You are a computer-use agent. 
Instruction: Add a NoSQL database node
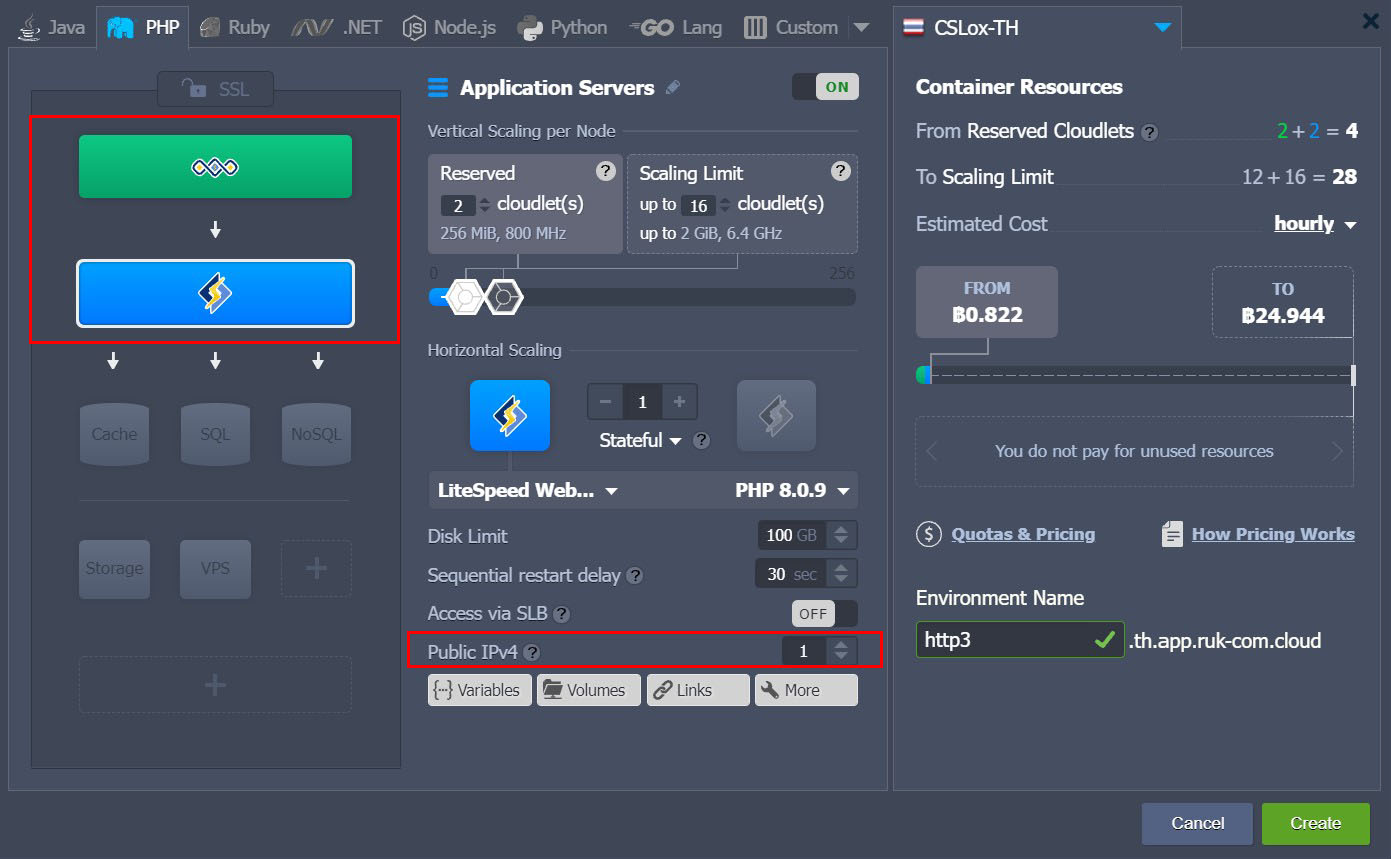316,434
